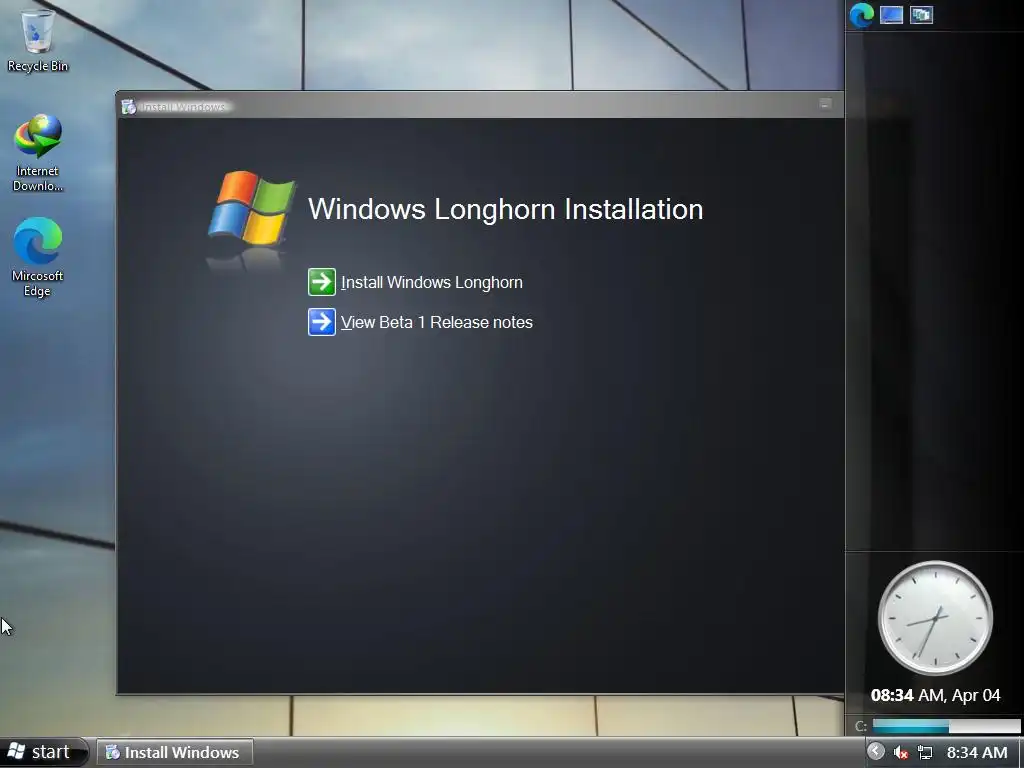Click the 8:34 AM taskbar clock
The image size is (1024, 768).
click(x=977, y=753)
